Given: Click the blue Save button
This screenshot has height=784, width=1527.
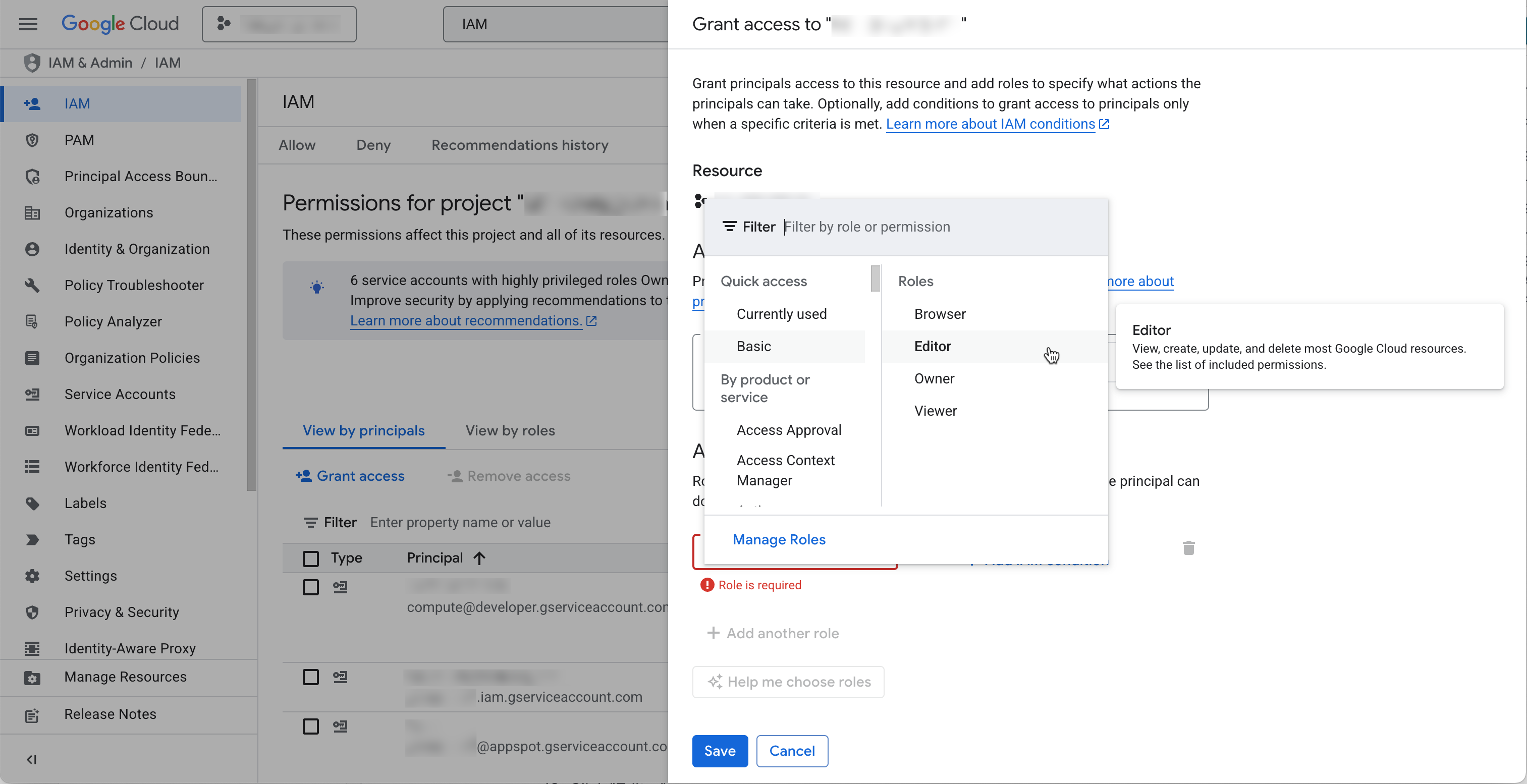Looking at the screenshot, I should 720,751.
